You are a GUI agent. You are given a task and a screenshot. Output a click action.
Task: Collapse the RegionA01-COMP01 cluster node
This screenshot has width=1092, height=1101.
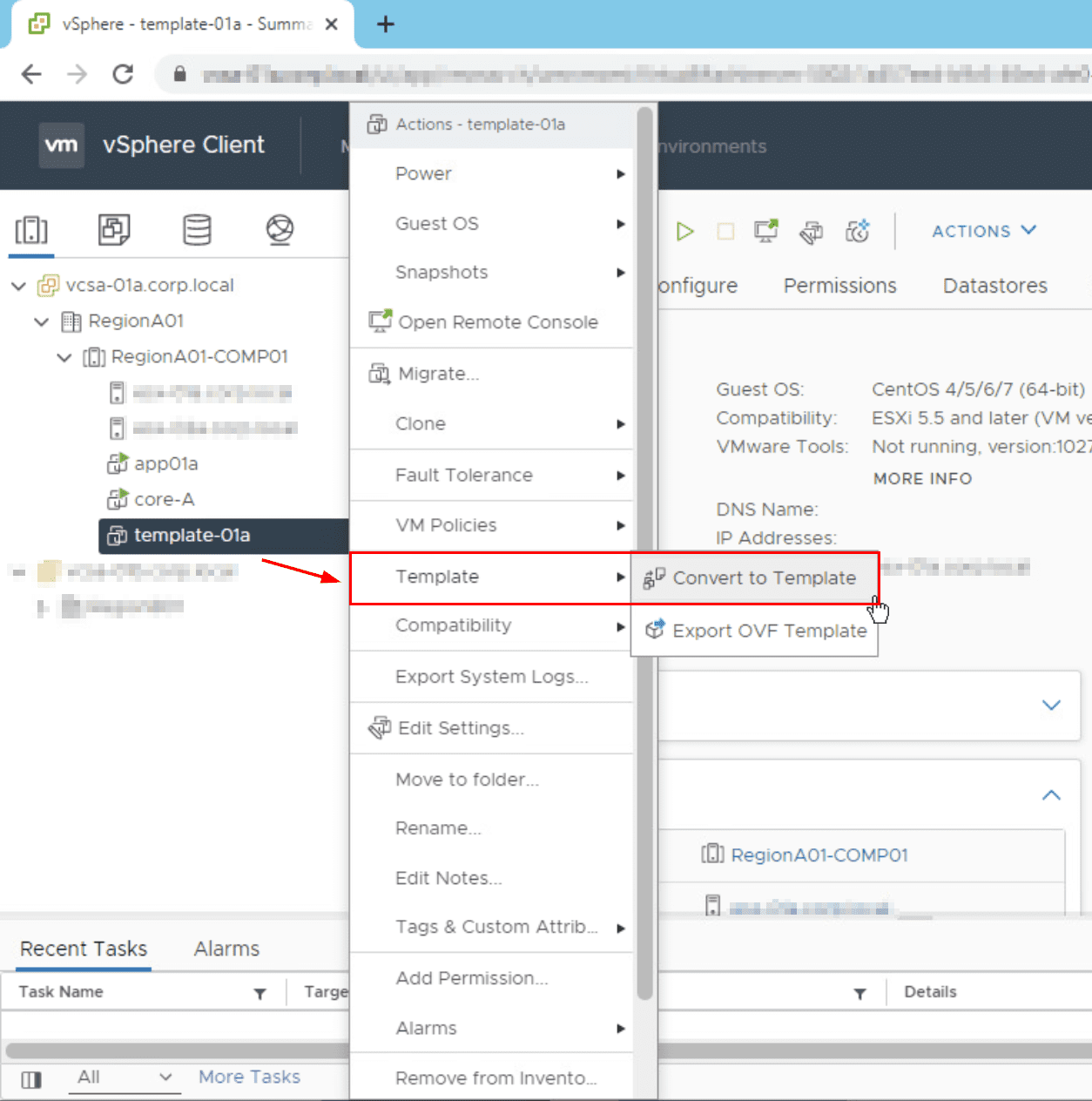coord(64,358)
